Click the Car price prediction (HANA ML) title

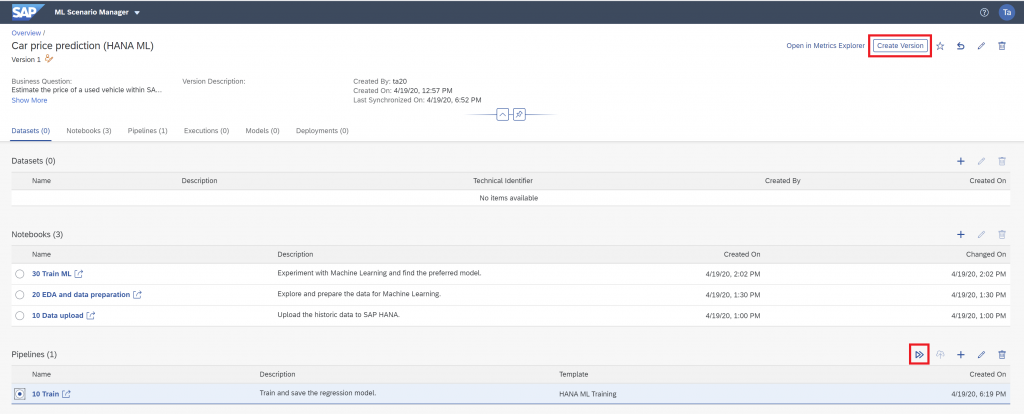coord(82,46)
